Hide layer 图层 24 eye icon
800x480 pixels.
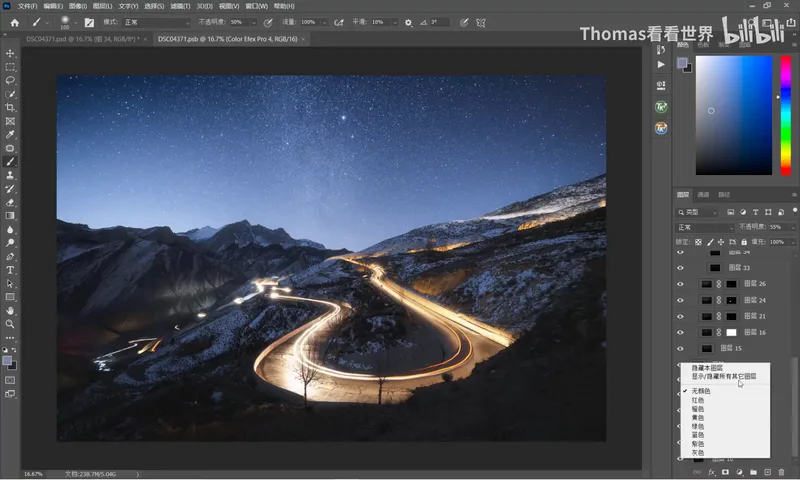click(x=680, y=300)
